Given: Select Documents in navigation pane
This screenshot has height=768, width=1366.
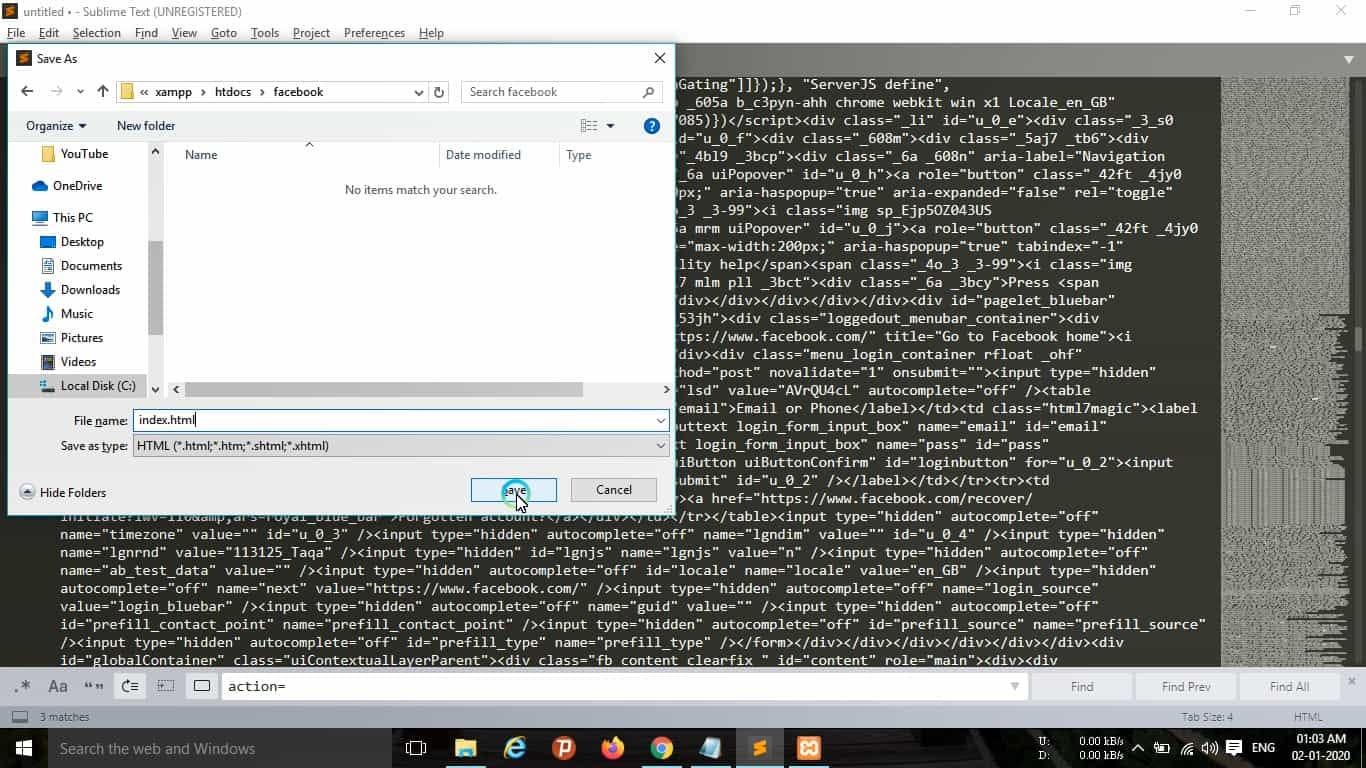Looking at the screenshot, I should [x=81, y=266].
